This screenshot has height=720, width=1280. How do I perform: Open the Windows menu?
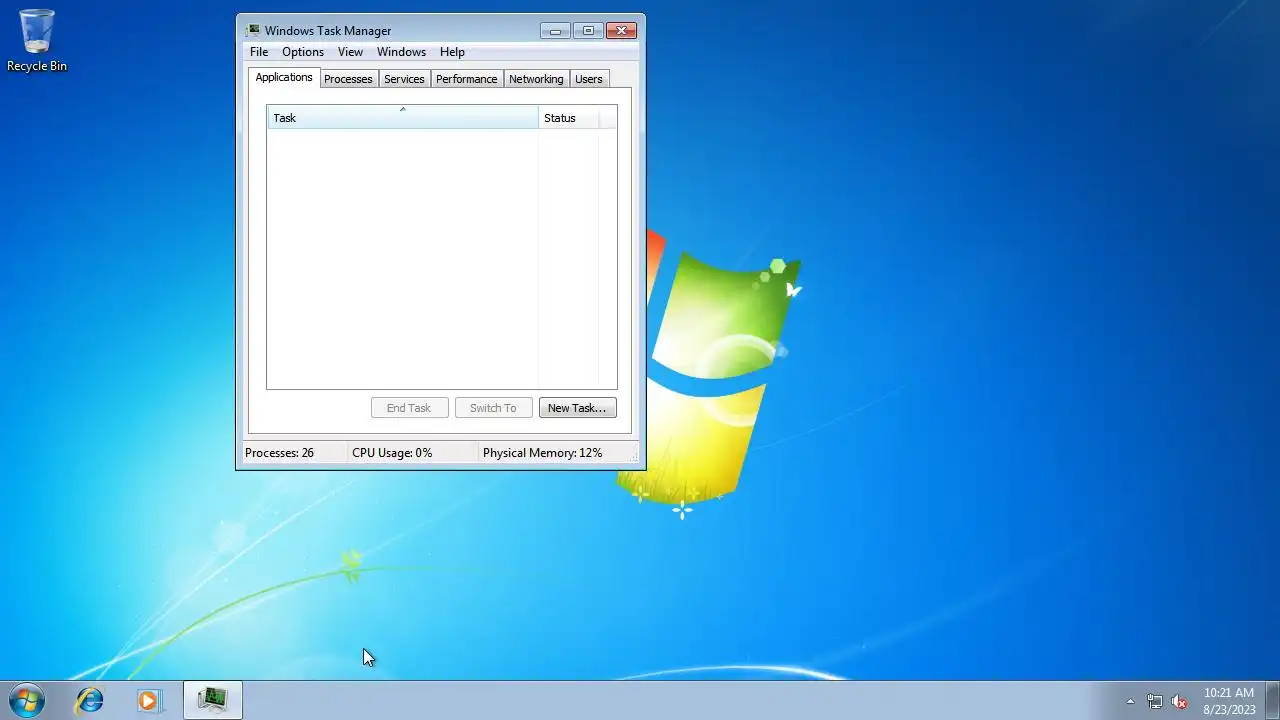click(401, 52)
